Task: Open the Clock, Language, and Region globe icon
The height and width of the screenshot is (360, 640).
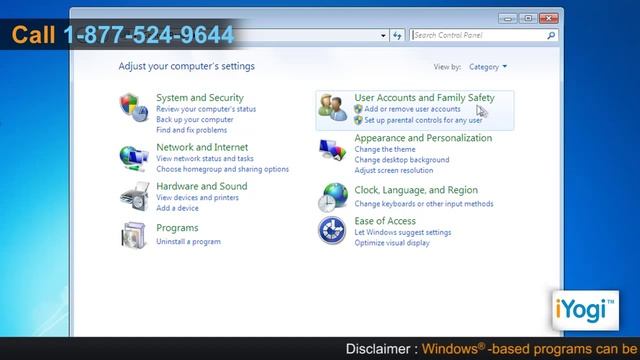Action: point(333,198)
